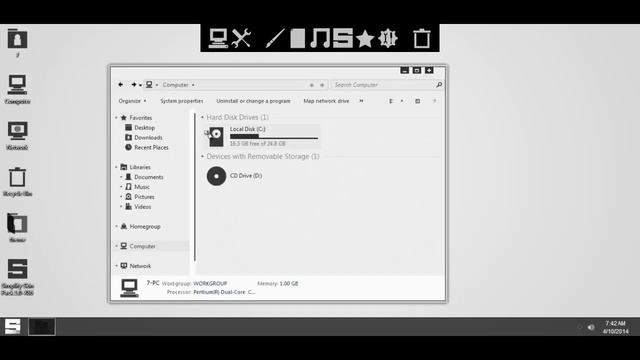The width and height of the screenshot is (640, 360).
Task: Click the Computer breadcrumb in the address bar
Action: 176,85
